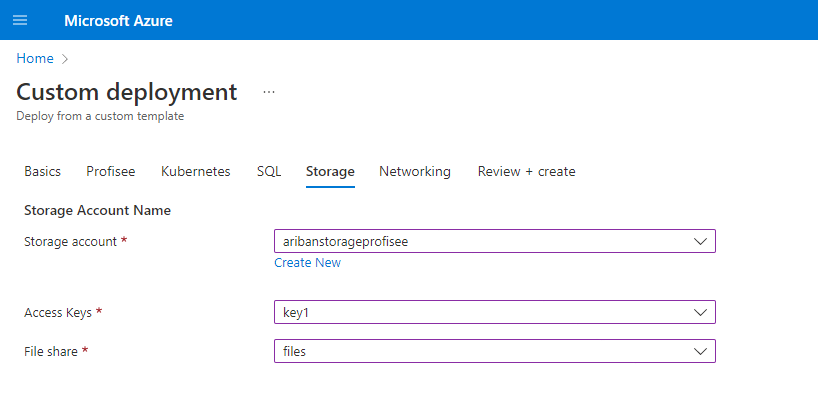Expand the File share dropdown

[480, 351]
